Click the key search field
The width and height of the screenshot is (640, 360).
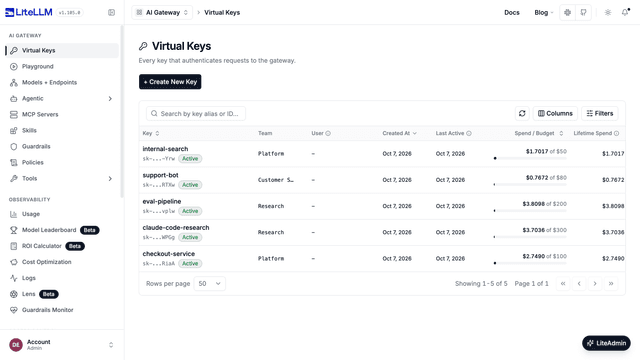(196, 113)
